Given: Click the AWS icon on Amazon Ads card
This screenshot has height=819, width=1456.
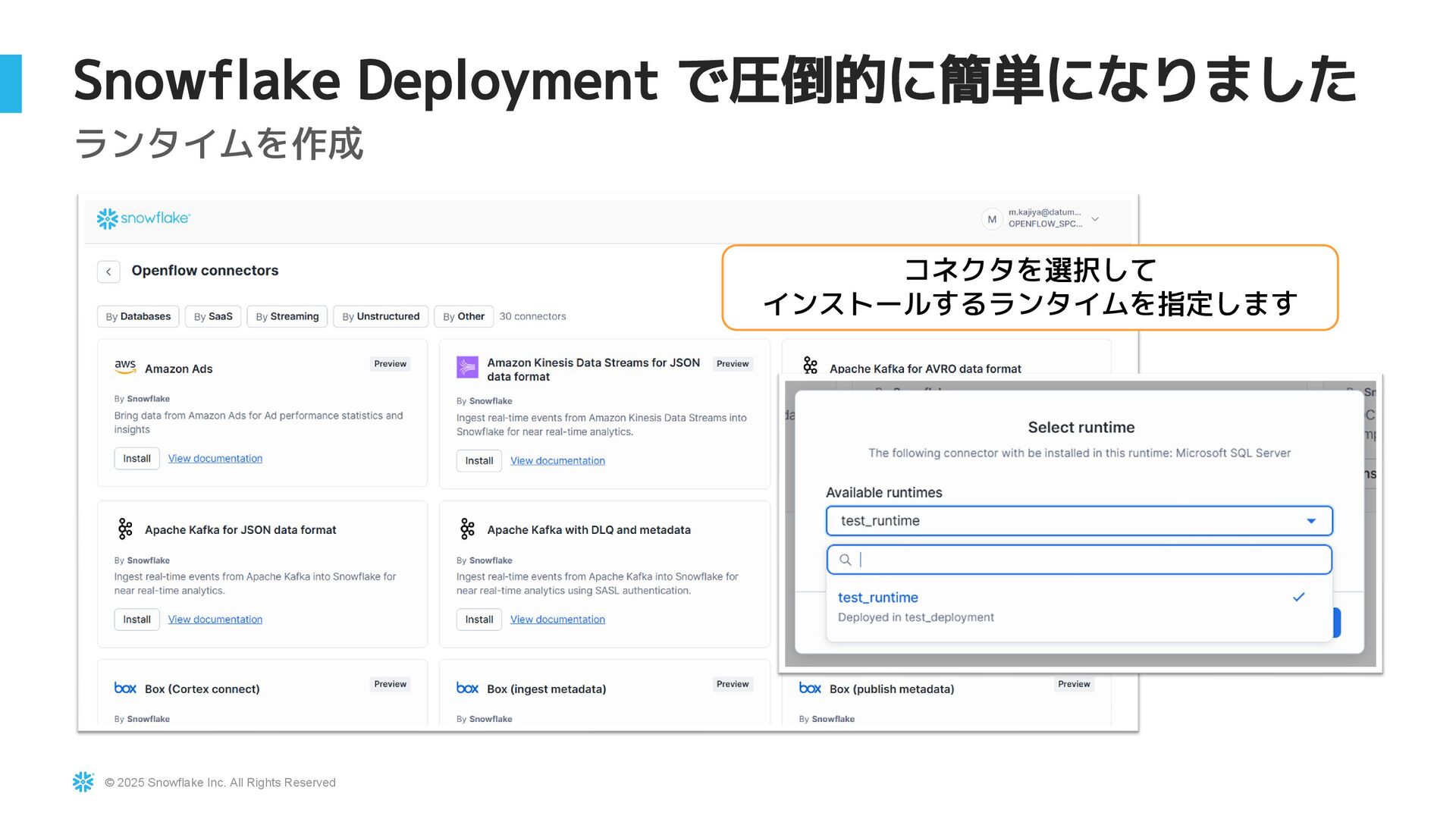Looking at the screenshot, I should tap(125, 367).
